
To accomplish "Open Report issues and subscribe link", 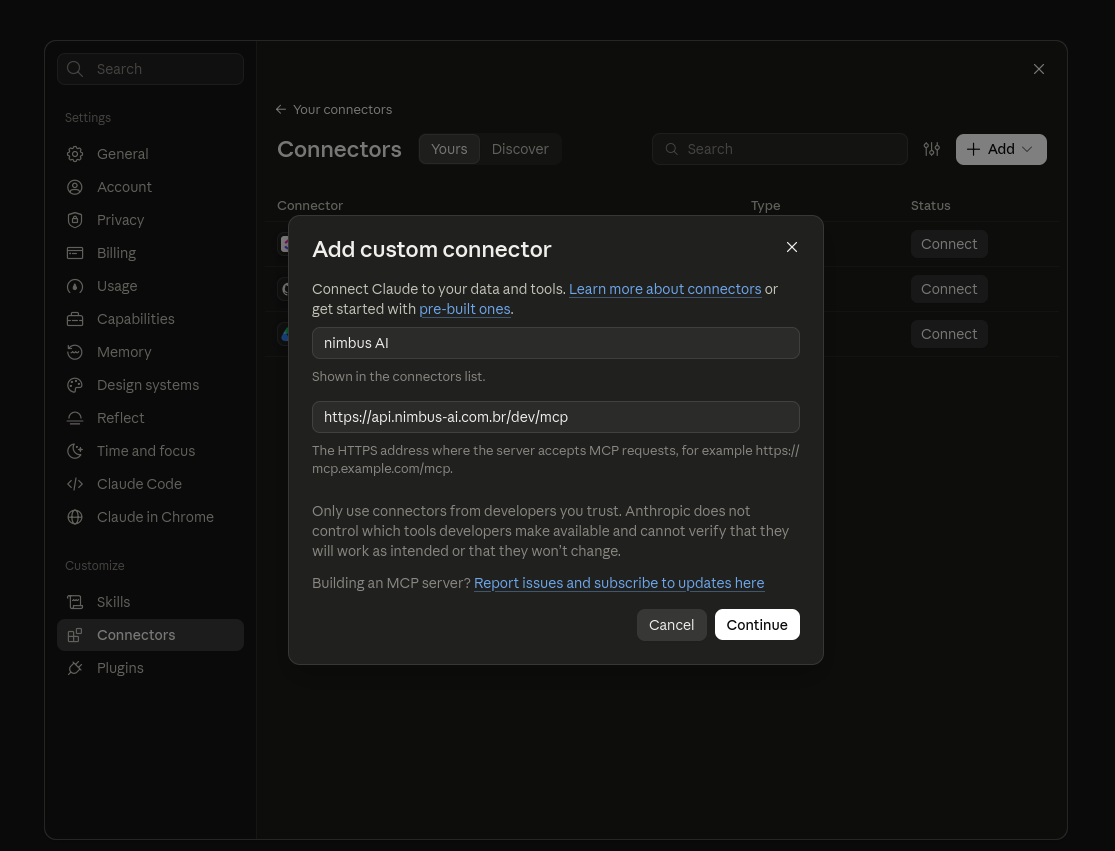I will (619, 583).
